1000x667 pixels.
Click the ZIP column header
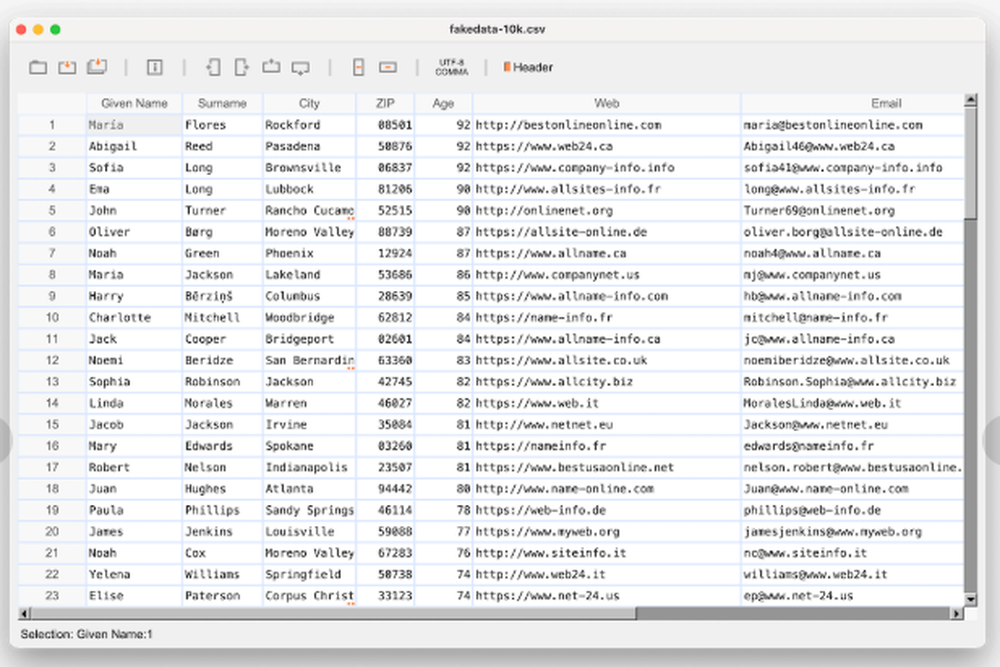coord(385,103)
